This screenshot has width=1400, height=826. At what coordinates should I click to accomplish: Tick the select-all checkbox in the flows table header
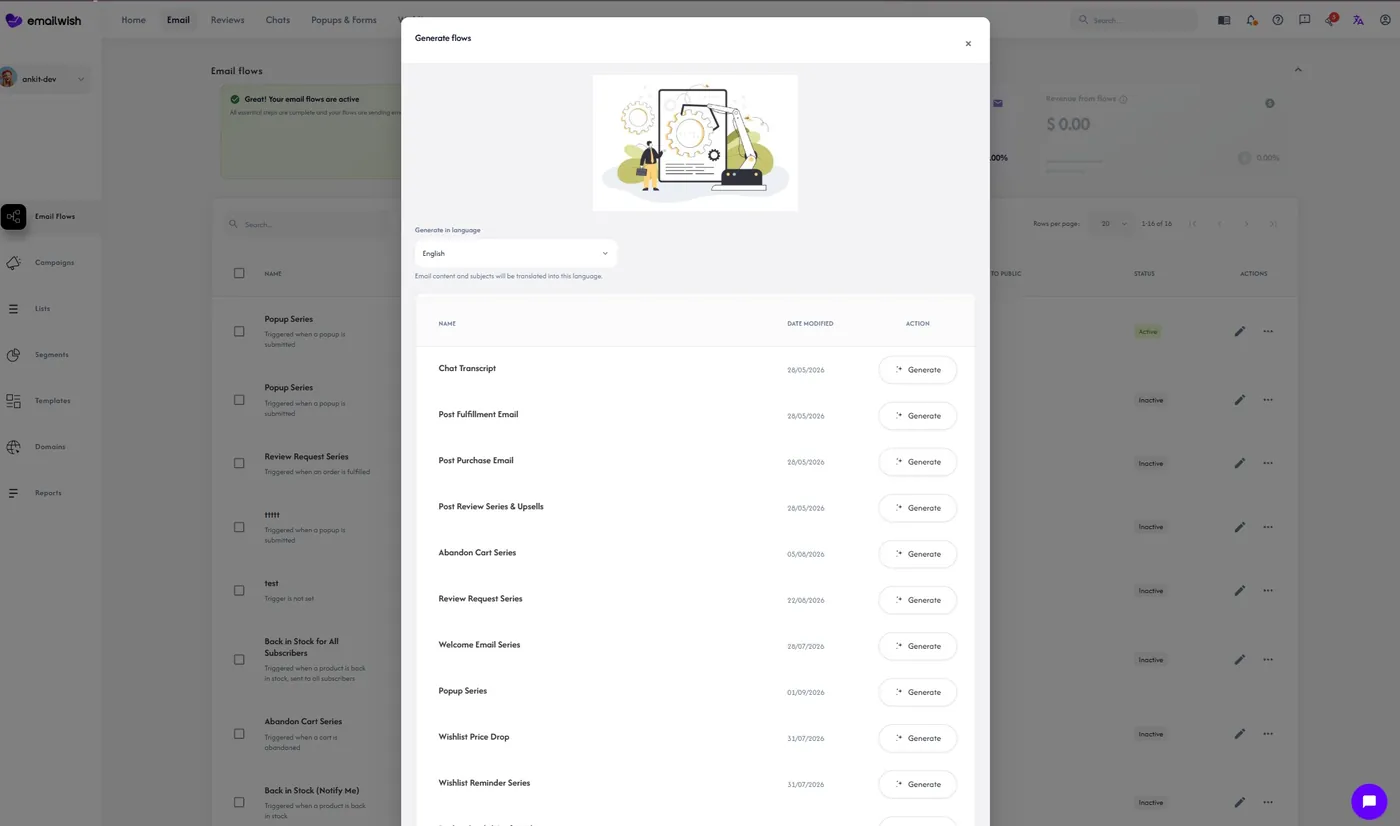[x=239, y=273]
